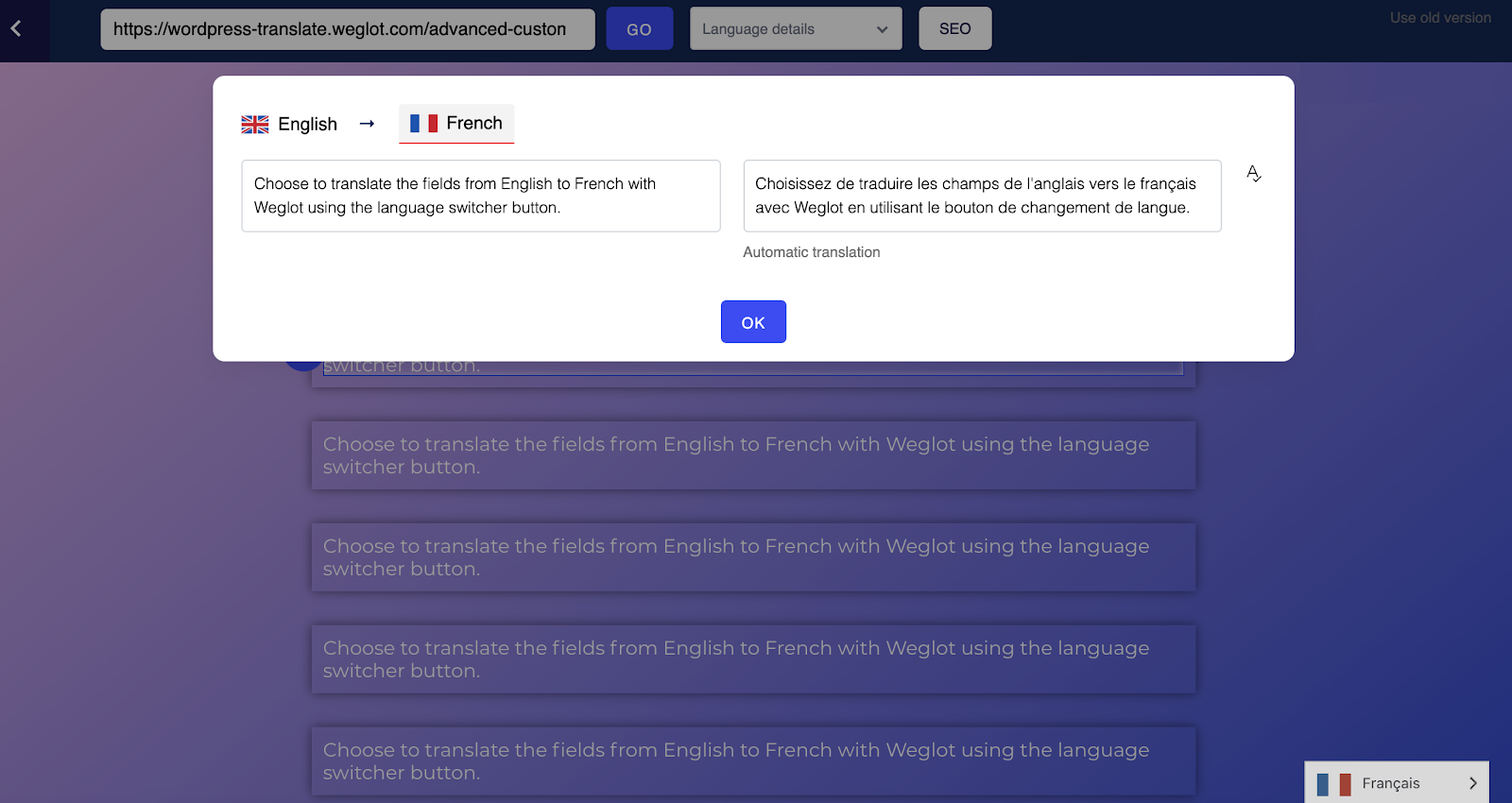Click the Use old version link

pyautogui.click(x=1440, y=18)
